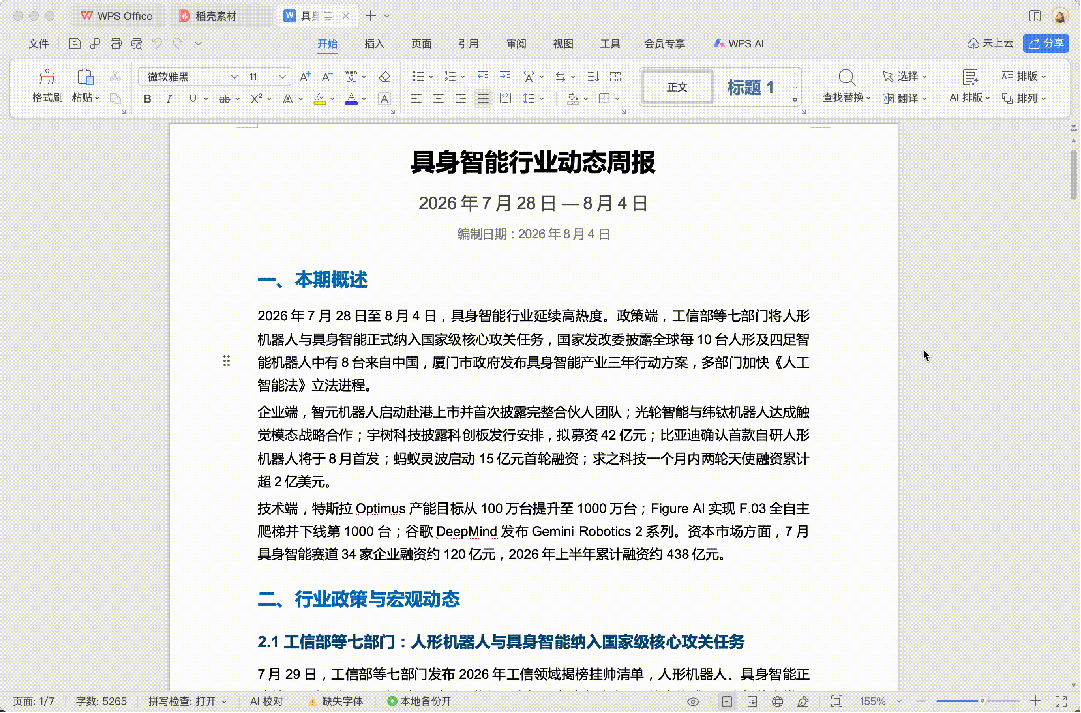Screen dimensions: 1081x713
Task: Align text right
Action: pos(461,99)
